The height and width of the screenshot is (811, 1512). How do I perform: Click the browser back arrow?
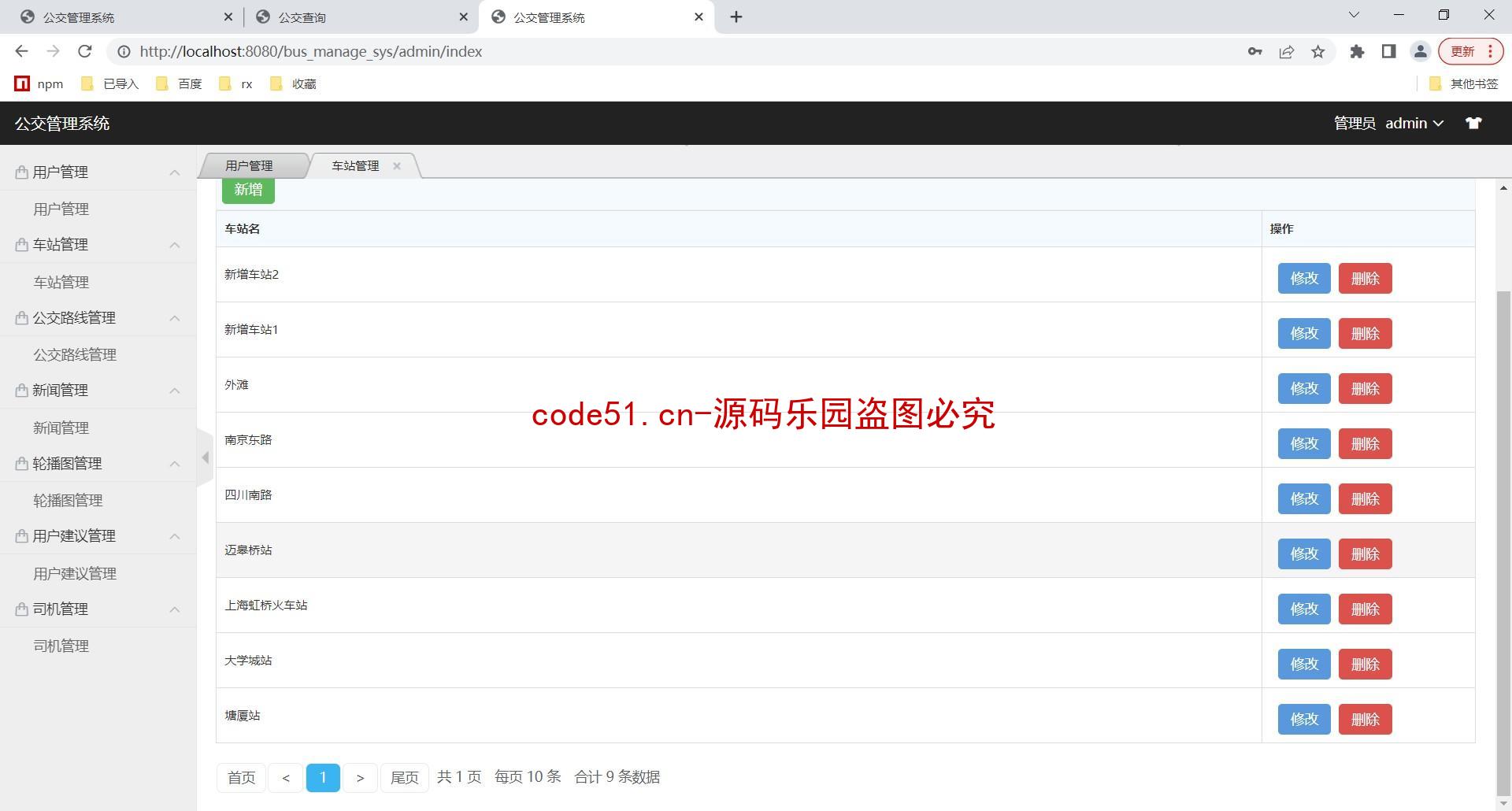coord(21,51)
